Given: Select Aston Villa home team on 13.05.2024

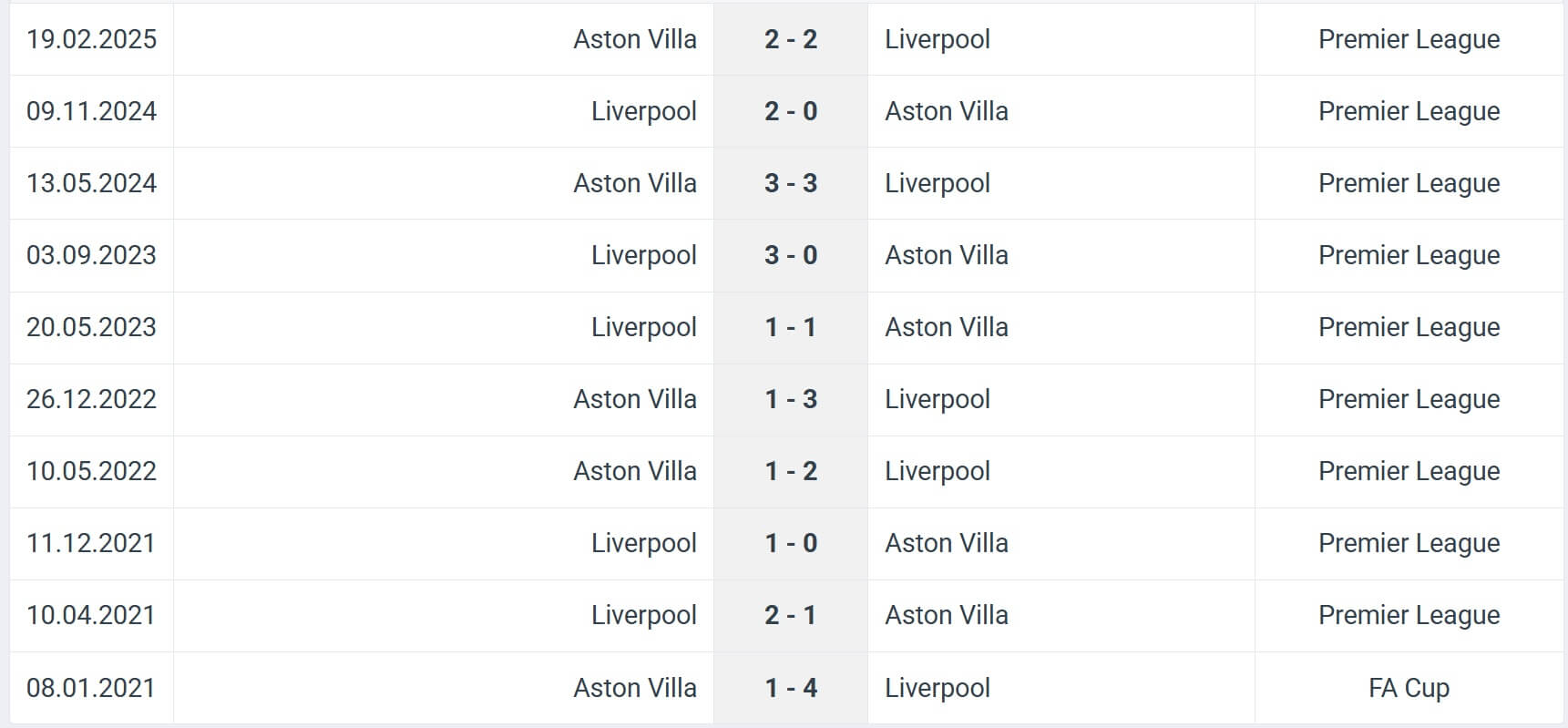Looking at the screenshot, I should coord(634,183).
